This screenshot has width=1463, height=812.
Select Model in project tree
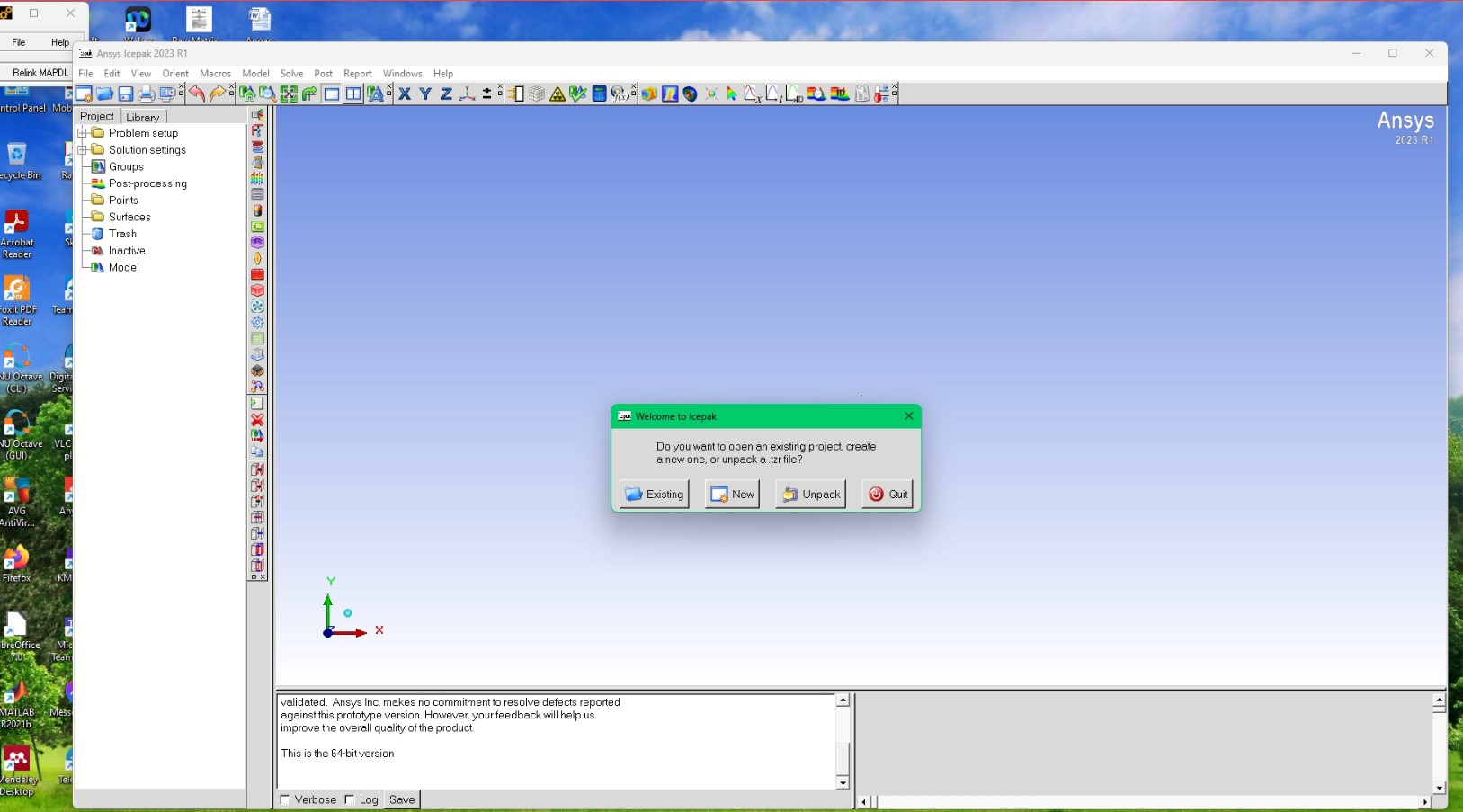[124, 267]
